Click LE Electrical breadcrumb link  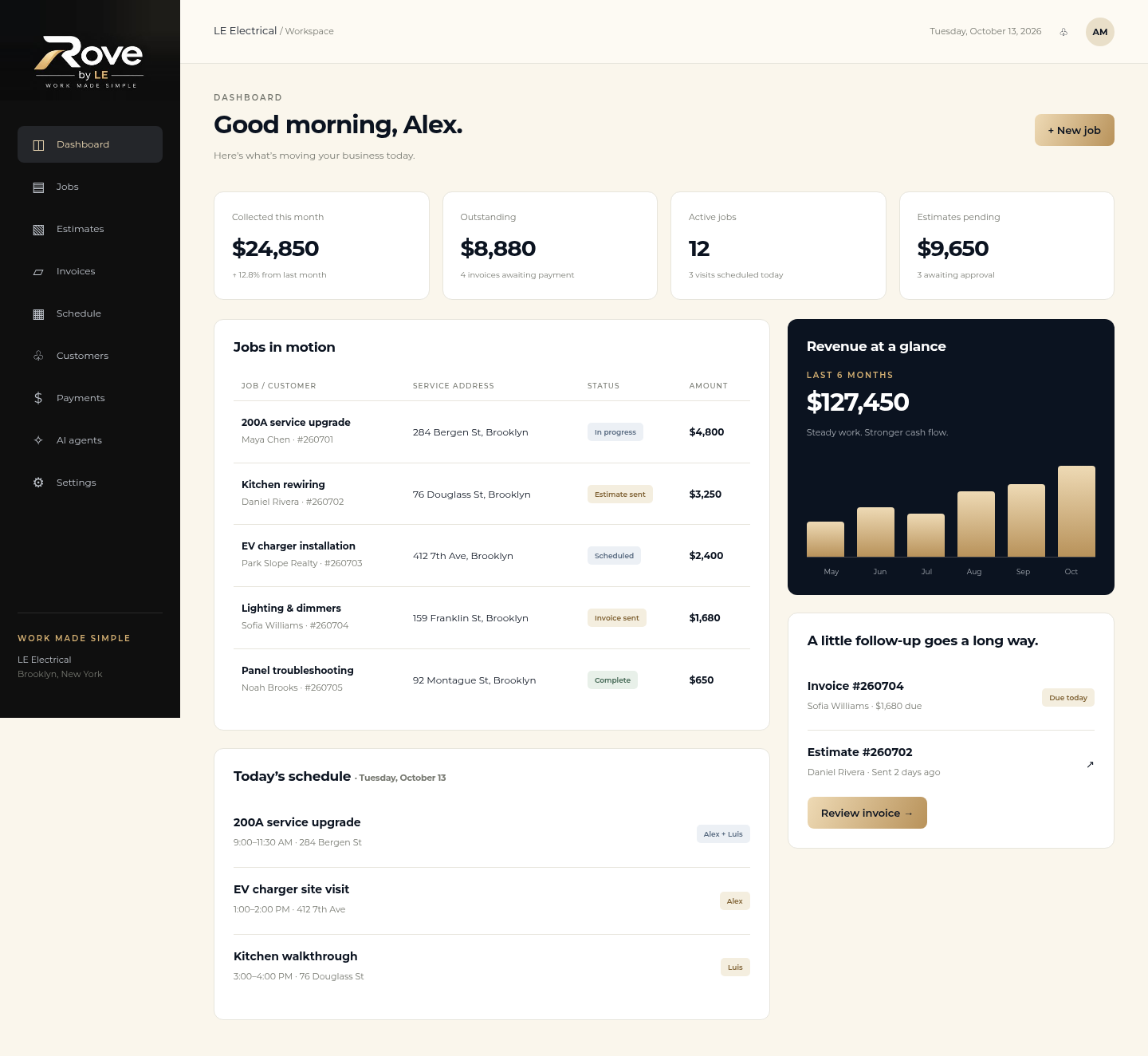(x=245, y=31)
